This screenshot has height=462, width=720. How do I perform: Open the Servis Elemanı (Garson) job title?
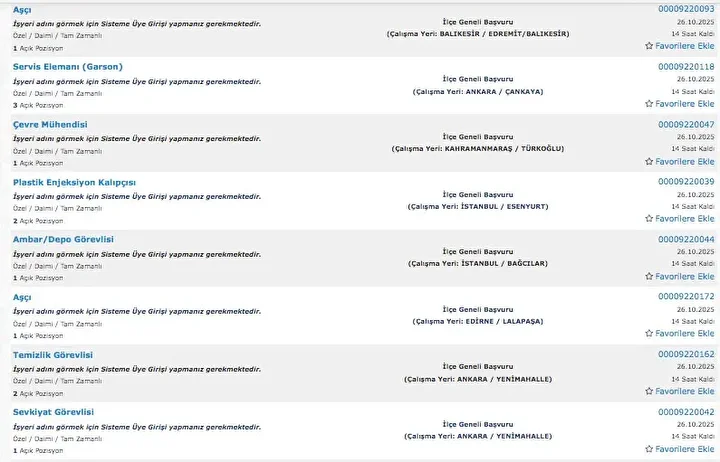68,67
